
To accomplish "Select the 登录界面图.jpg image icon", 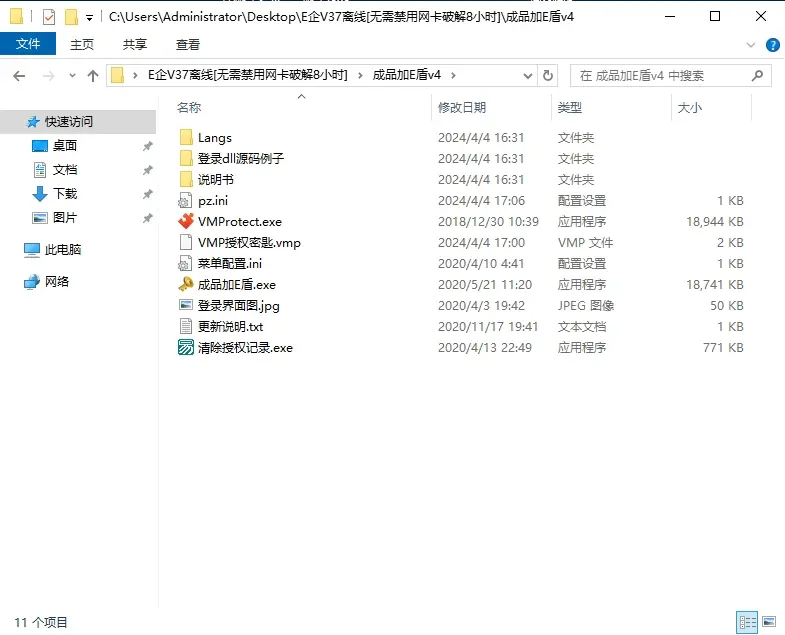I will click(x=186, y=305).
